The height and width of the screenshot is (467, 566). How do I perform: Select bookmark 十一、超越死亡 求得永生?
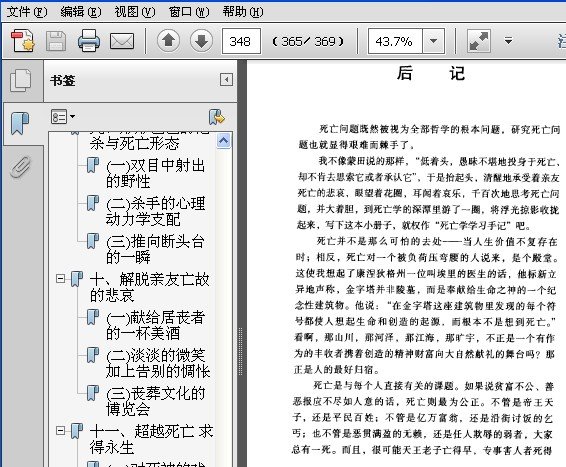(151, 439)
